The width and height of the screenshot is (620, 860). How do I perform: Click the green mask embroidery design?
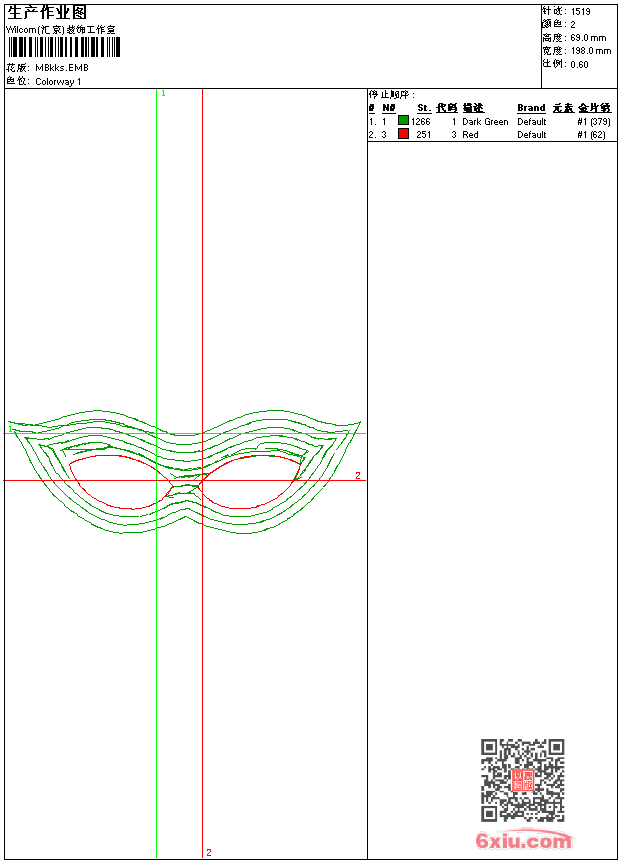pos(185,472)
